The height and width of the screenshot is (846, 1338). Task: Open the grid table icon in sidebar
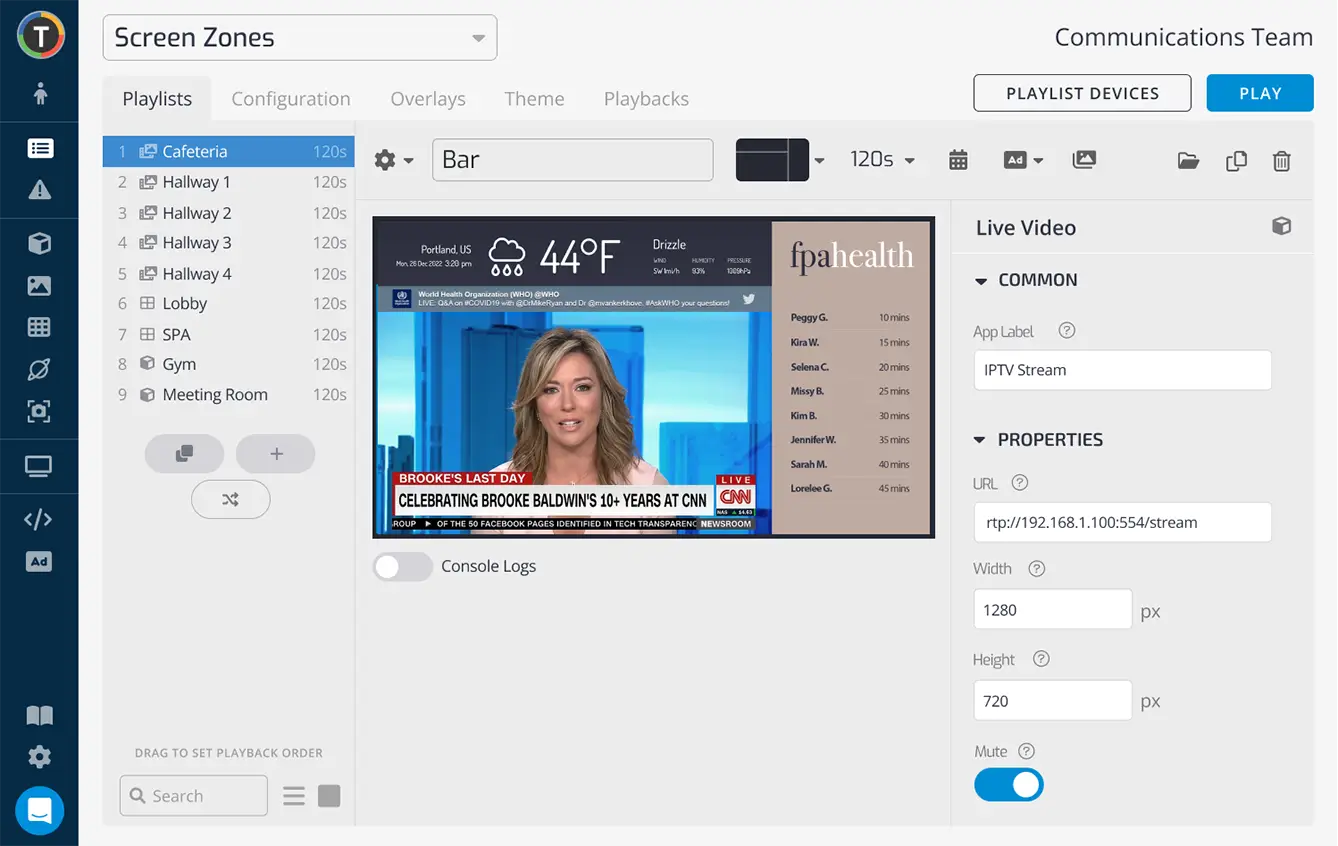tap(40, 327)
